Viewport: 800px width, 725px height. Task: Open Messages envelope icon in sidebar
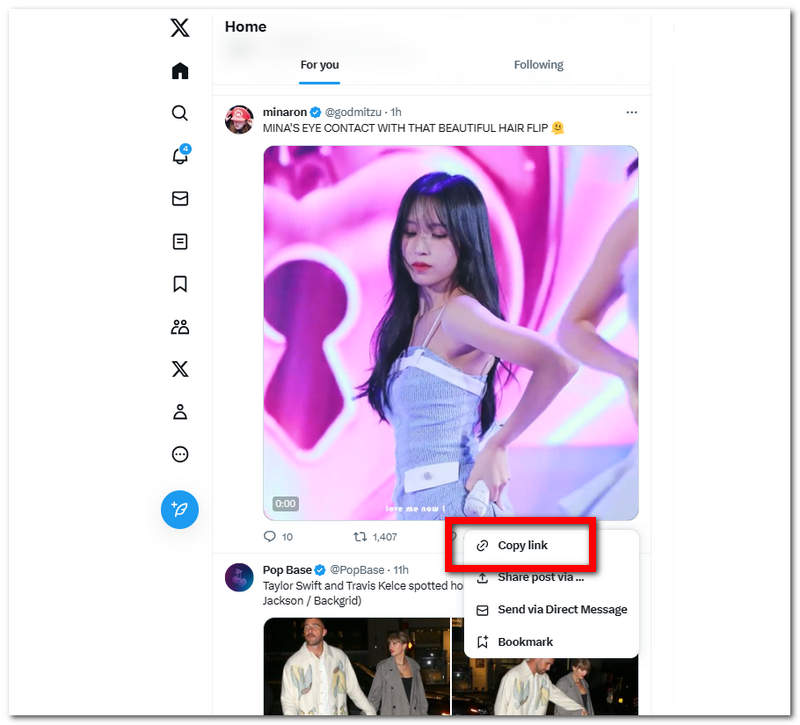click(x=180, y=198)
